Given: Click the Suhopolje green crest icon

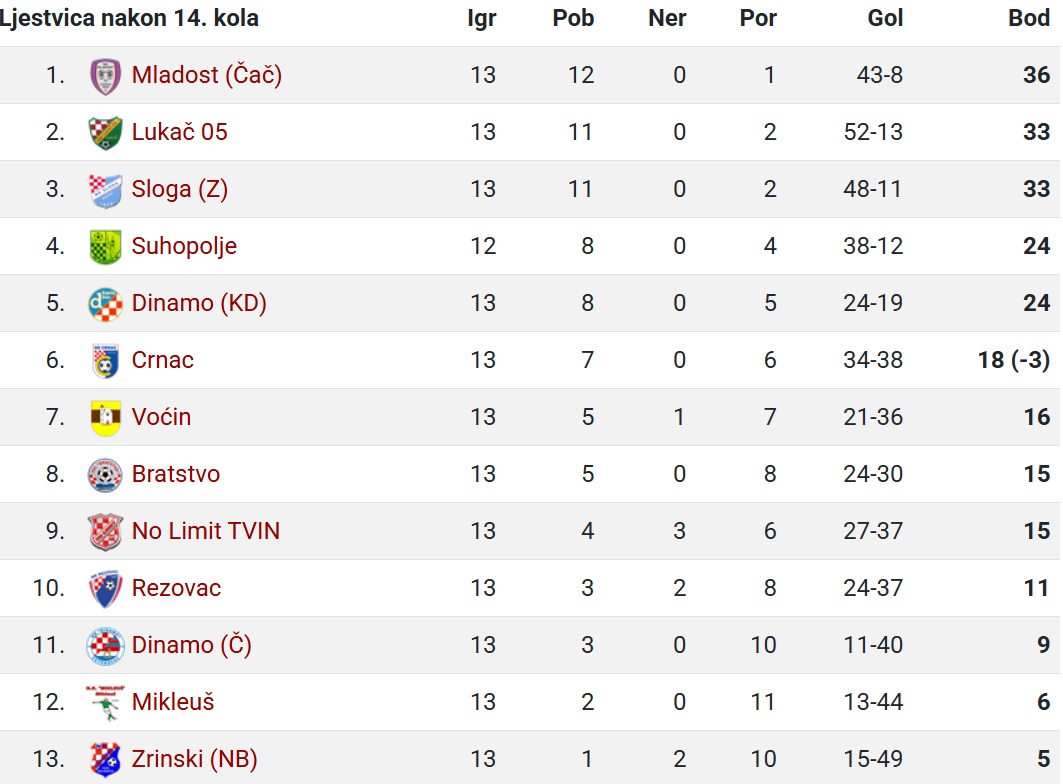Looking at the screenshot, I should (105, 246).
